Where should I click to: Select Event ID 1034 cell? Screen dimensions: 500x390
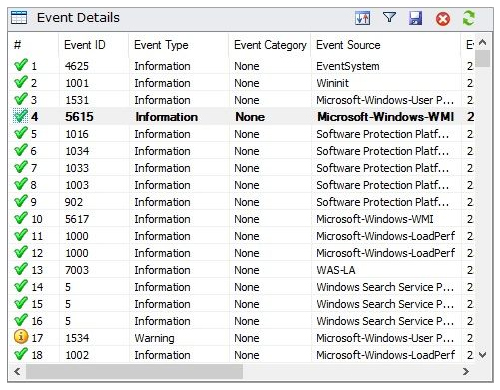[x=77, y=151]
